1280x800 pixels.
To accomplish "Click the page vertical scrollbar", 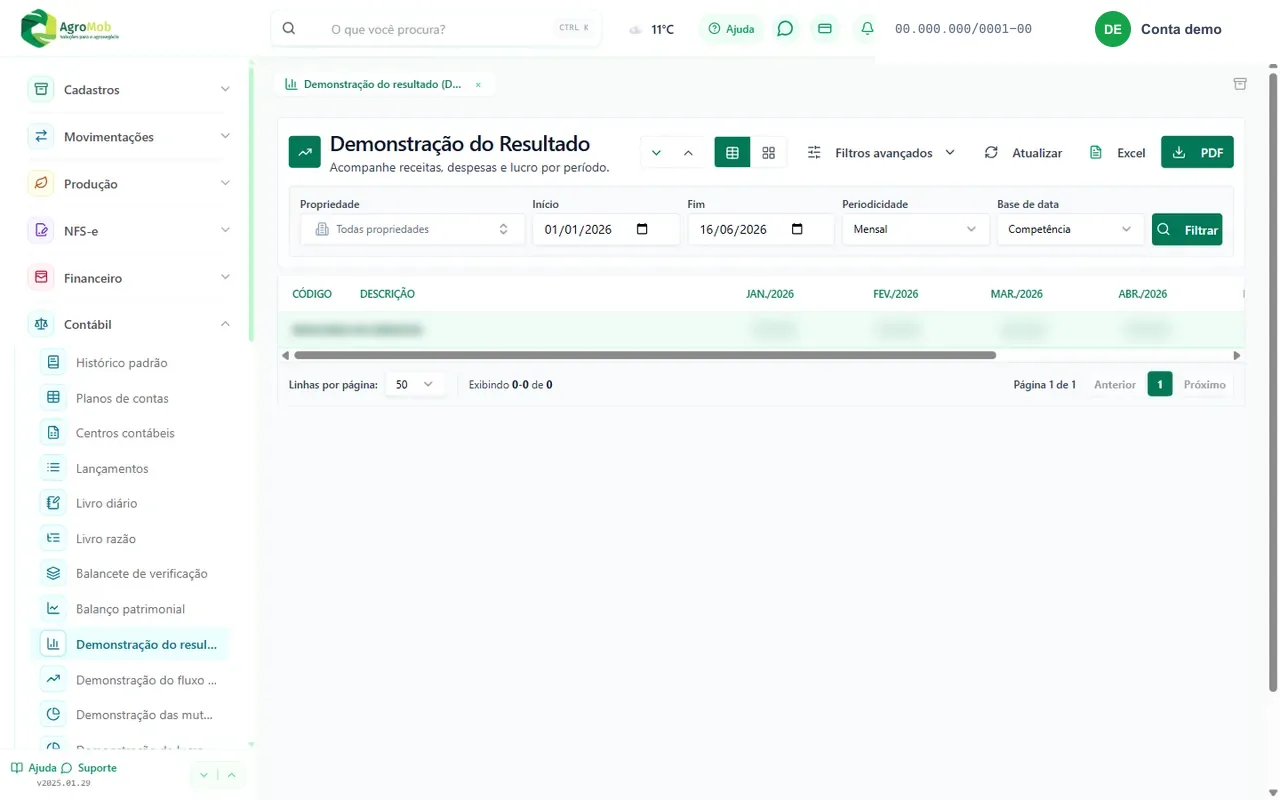I will click(1273, 380).
